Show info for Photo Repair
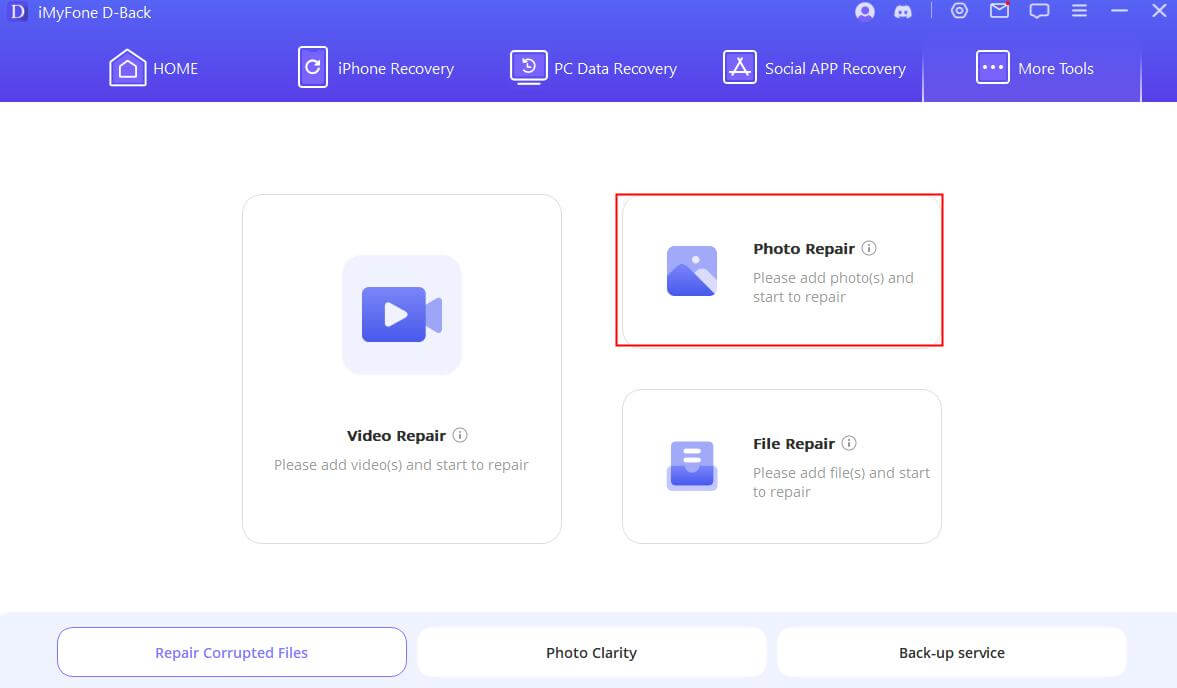This screenshot has width=1177, height=688. pos(868,248)
